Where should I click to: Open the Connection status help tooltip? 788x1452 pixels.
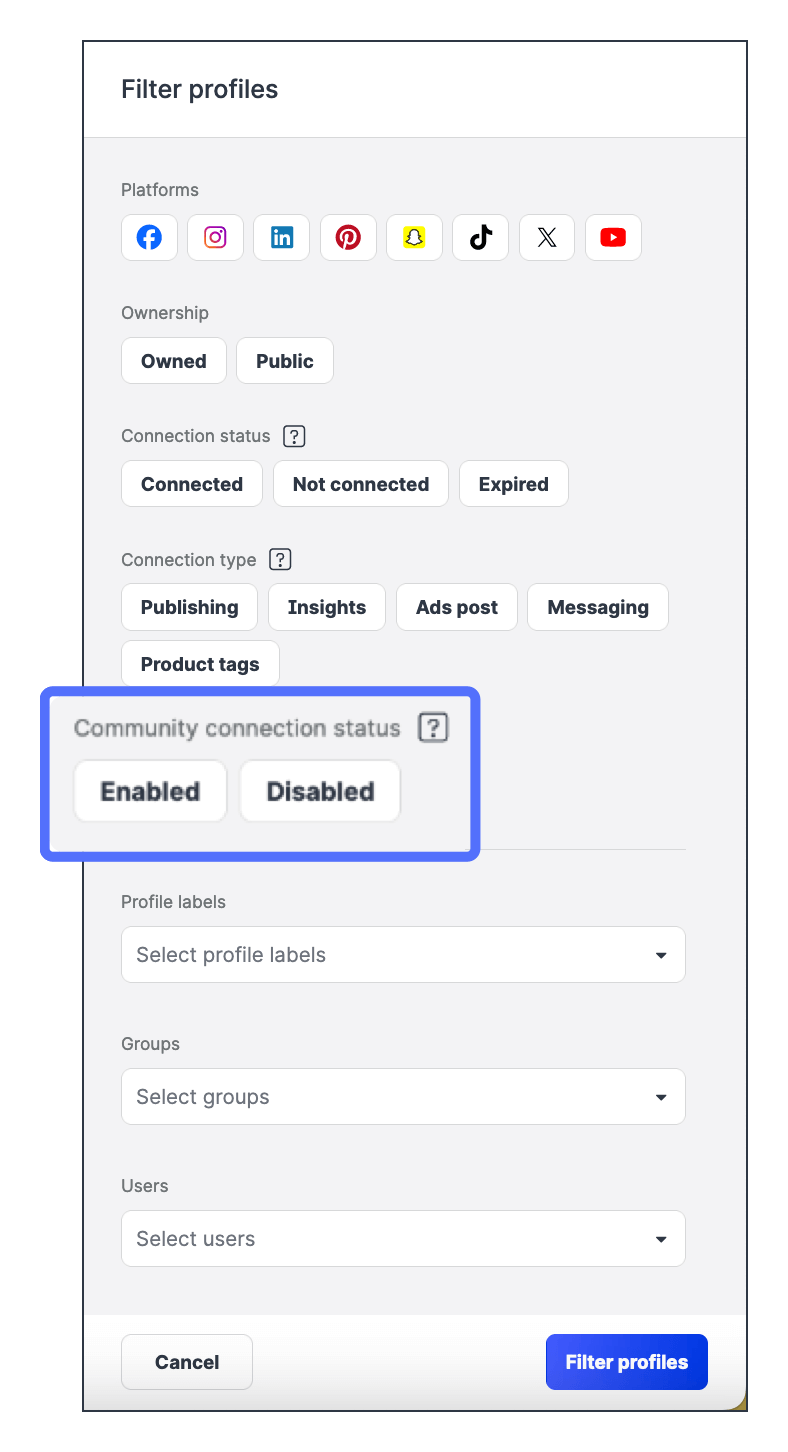(x=293, y=435)
